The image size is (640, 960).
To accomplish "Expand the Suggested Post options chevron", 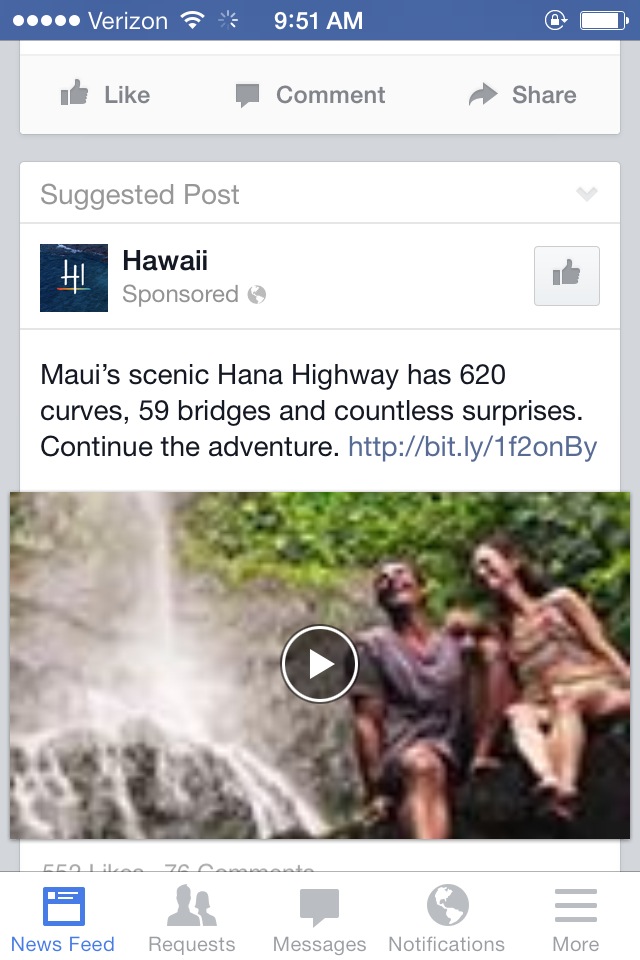I will (587, 194).
